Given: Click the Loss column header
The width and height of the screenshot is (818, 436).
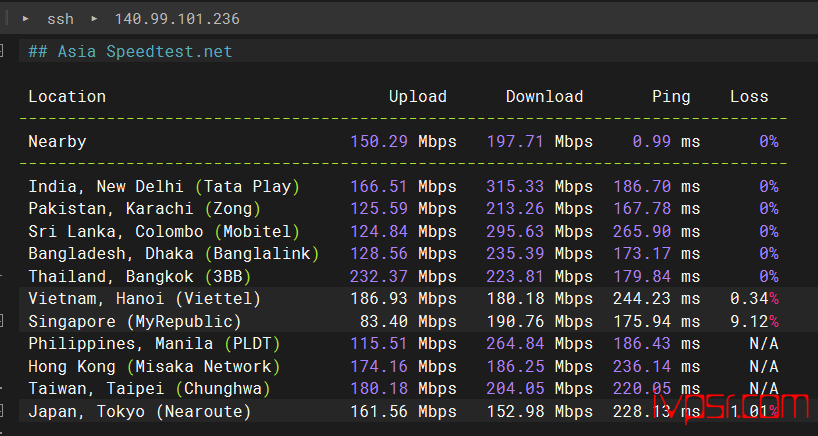Looking at the screenshot, I should click(x=749, y=97).
